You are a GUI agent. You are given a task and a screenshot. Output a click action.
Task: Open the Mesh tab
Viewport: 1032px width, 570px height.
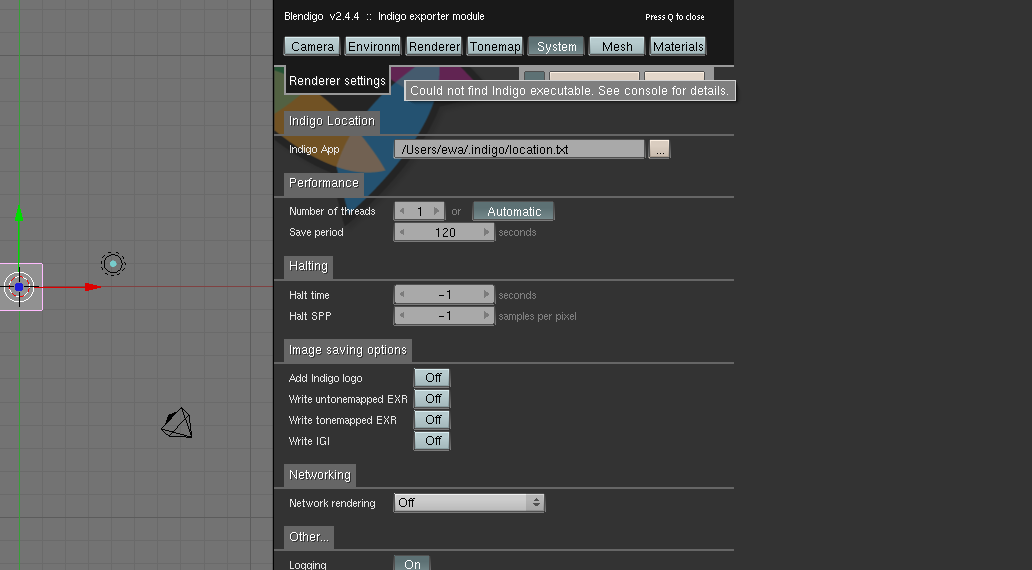coord(617,46)
